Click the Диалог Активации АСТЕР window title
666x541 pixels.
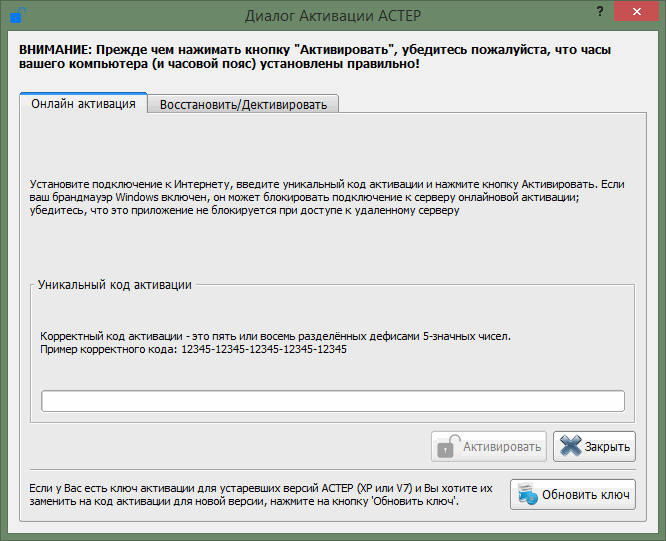333,16
